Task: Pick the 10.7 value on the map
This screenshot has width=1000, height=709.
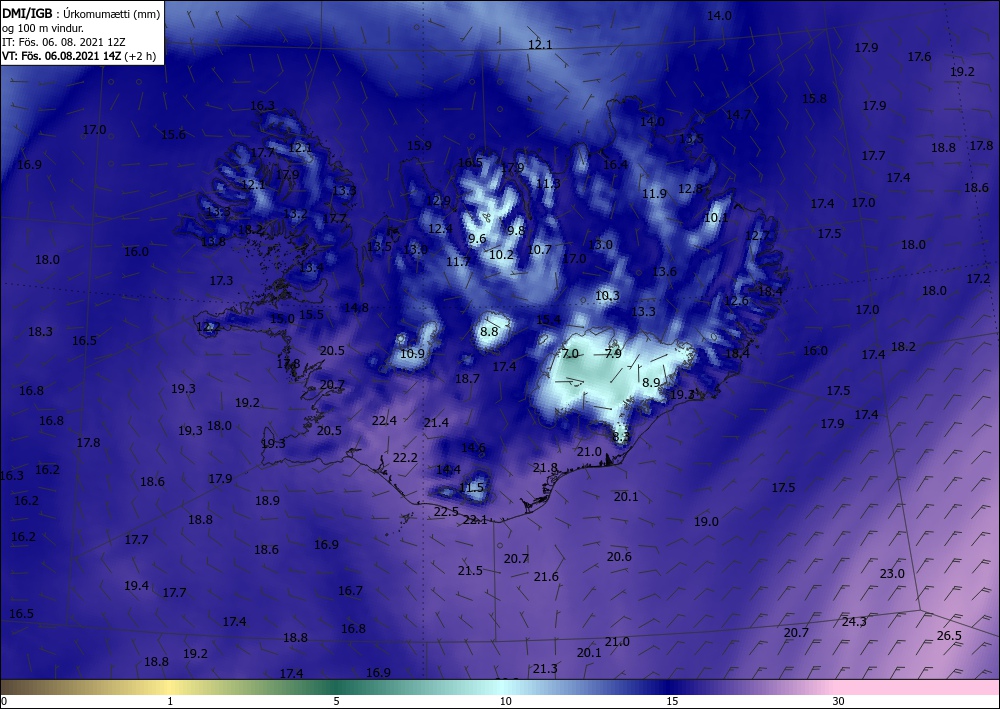Action: coord(540,250)
